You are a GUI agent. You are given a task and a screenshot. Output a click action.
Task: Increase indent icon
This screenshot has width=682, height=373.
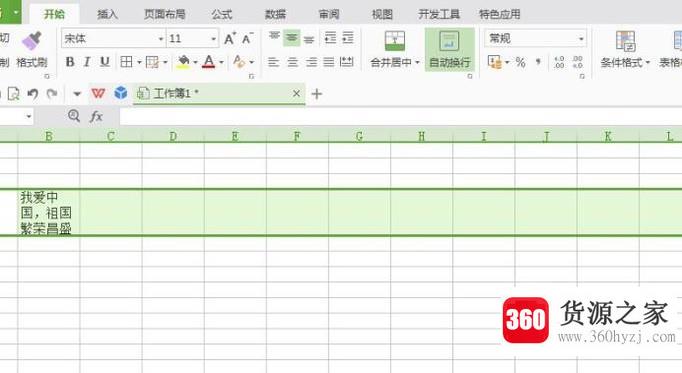[x=348, y=38]
